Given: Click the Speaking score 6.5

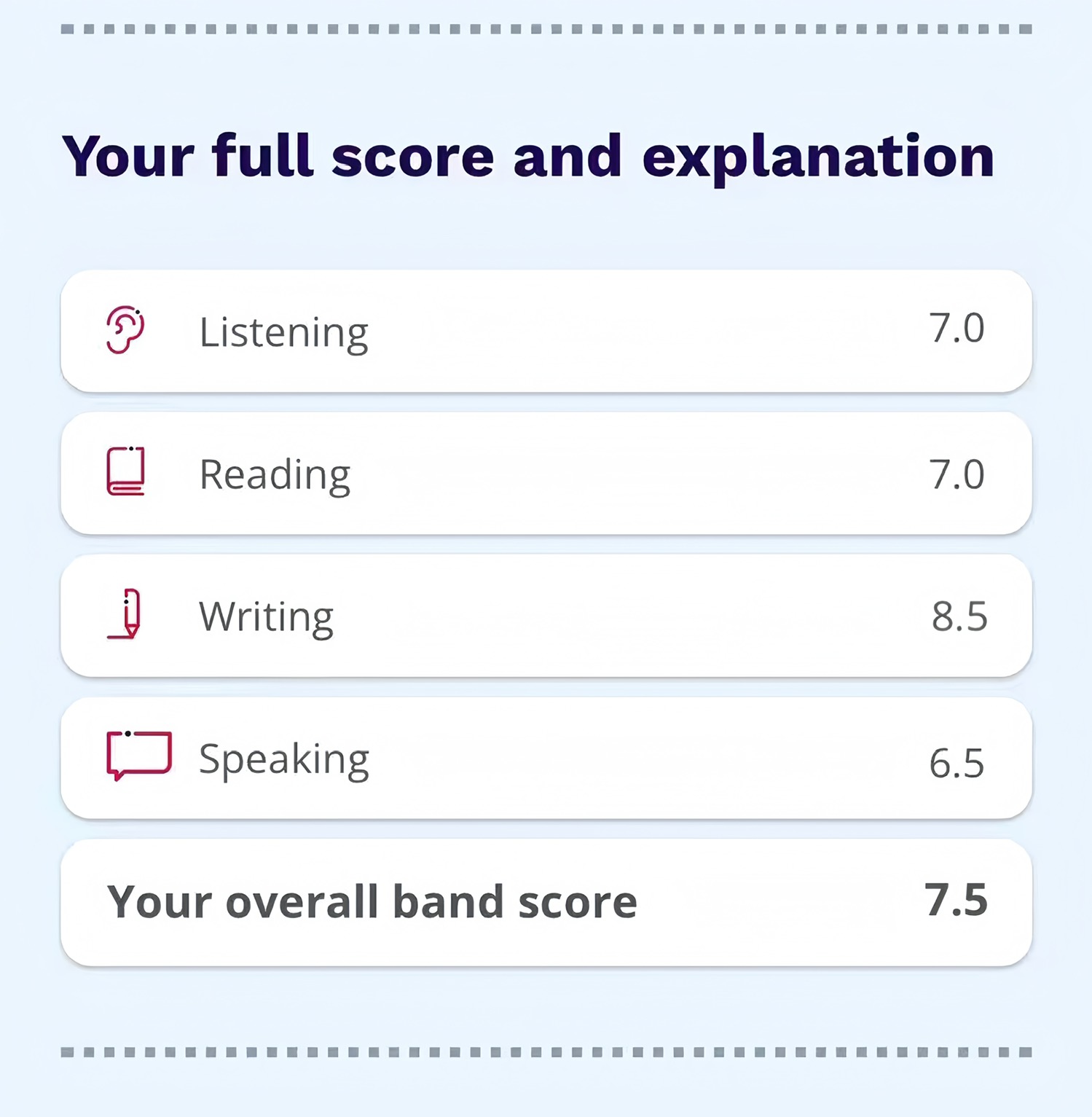Looking at the screenshot, I should point(957,763).
